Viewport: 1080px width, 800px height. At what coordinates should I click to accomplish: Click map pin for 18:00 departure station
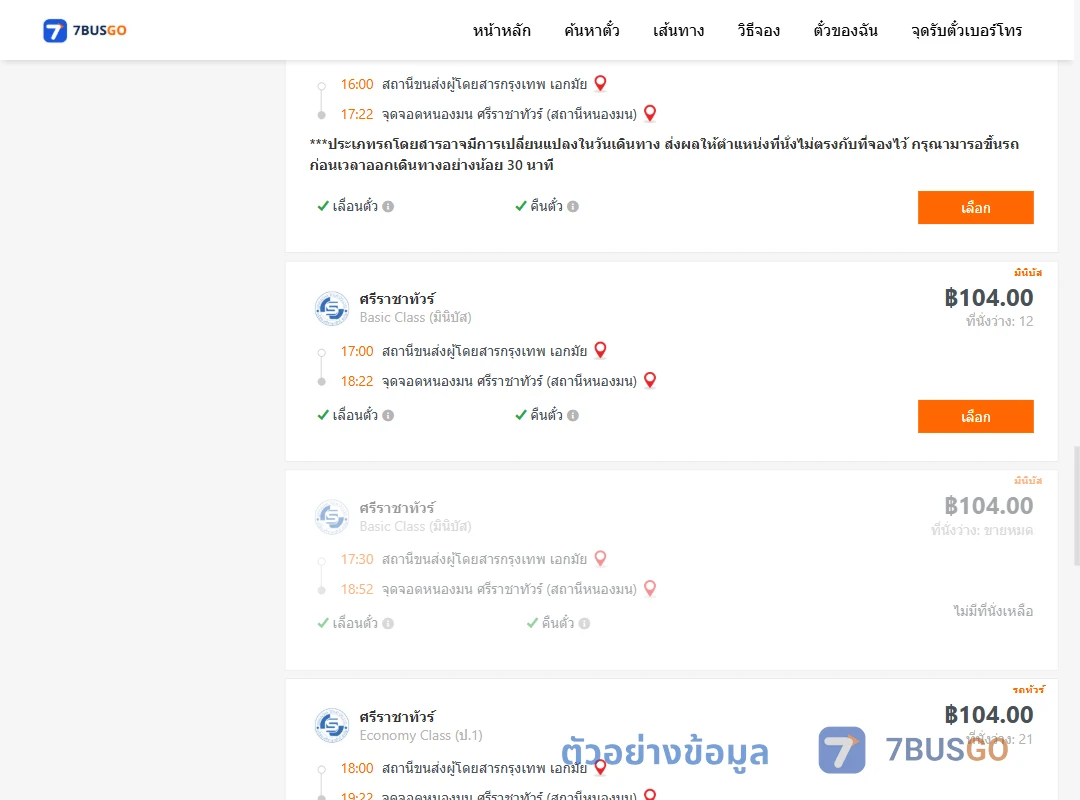(x=601, y=766)
